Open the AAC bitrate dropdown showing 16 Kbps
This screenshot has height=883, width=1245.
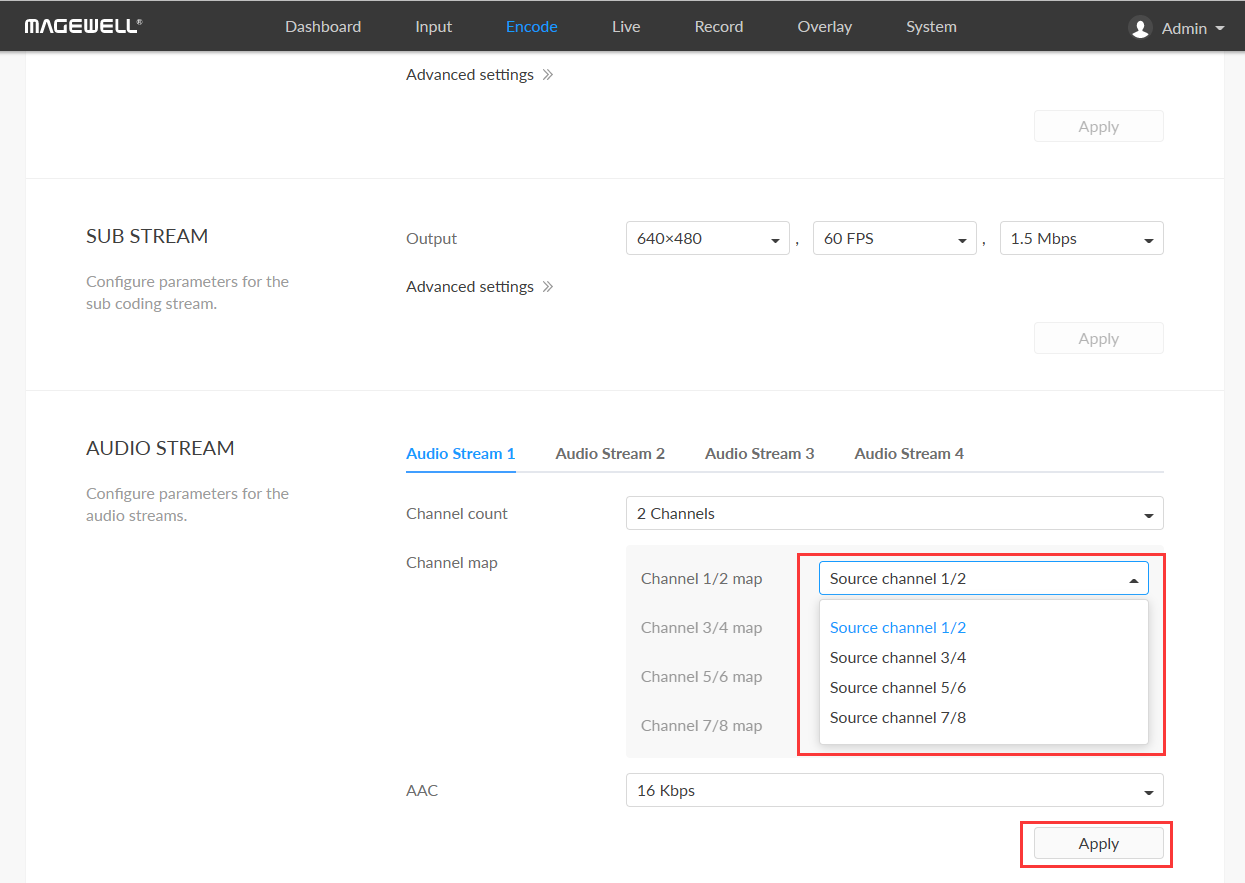(895, 791)
